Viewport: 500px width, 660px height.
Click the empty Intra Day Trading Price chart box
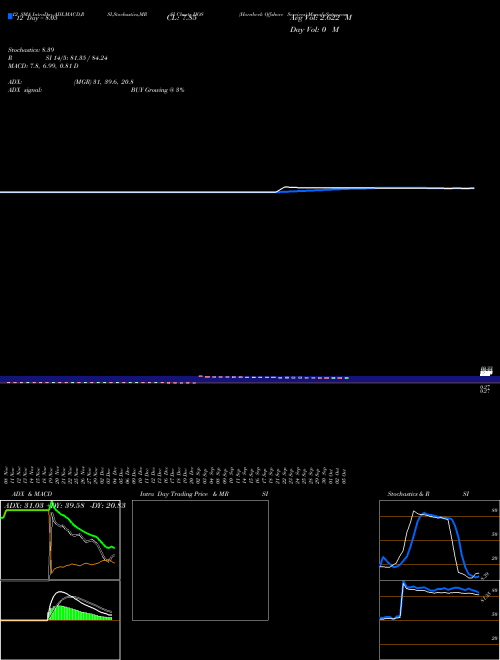pyautogui.click(x=200, y=560)
